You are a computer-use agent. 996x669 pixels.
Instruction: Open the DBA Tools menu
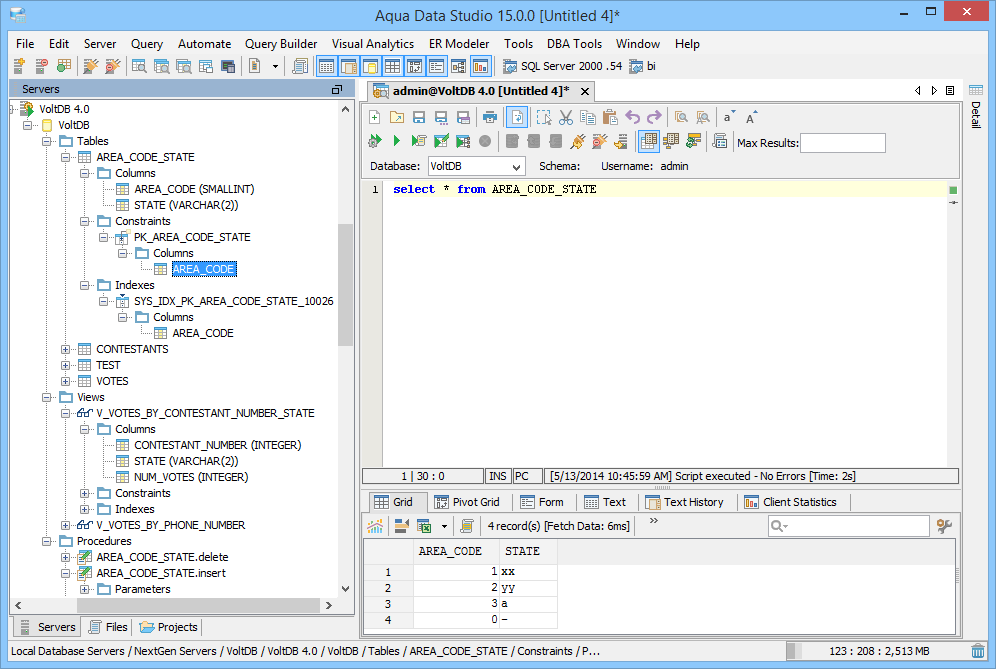click(574, 44)
